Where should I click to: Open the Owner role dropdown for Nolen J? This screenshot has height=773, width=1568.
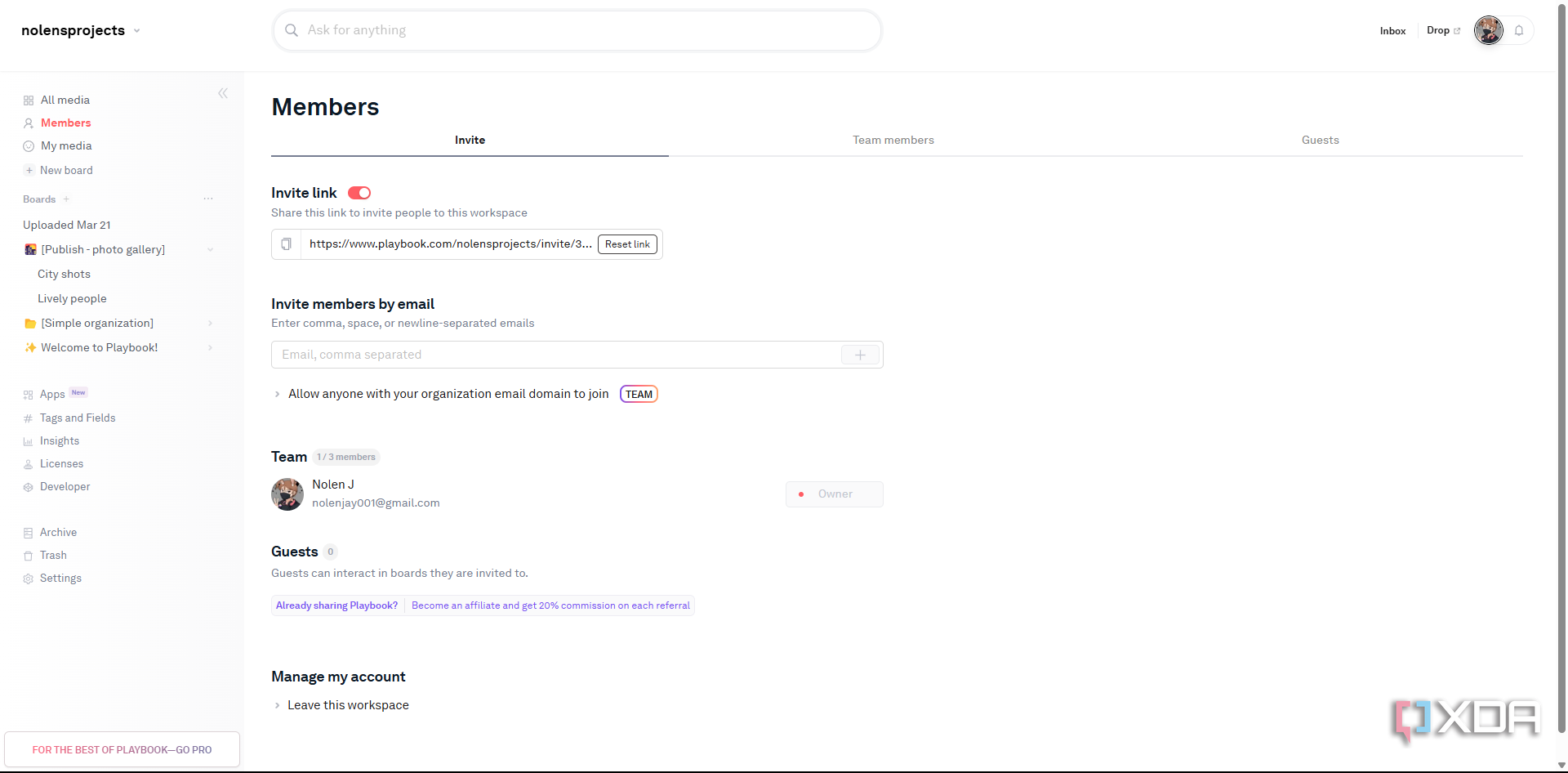coord(835,494)
